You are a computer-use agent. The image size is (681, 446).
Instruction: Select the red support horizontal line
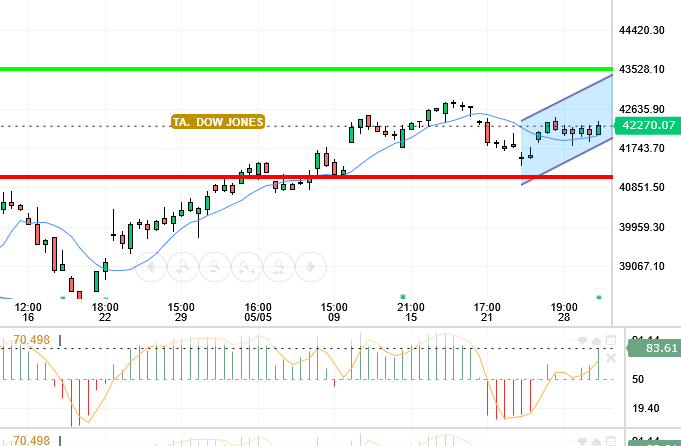pos(306,177)
